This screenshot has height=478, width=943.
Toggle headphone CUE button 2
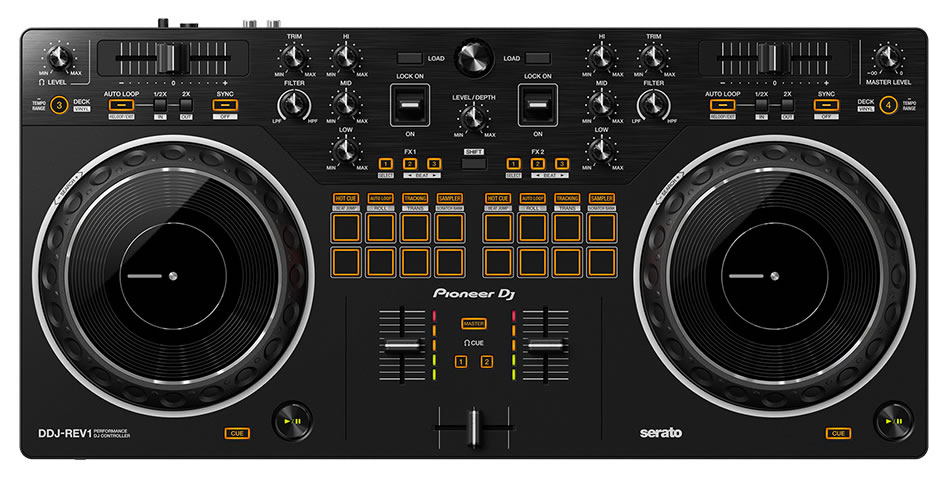coord(487,362)
